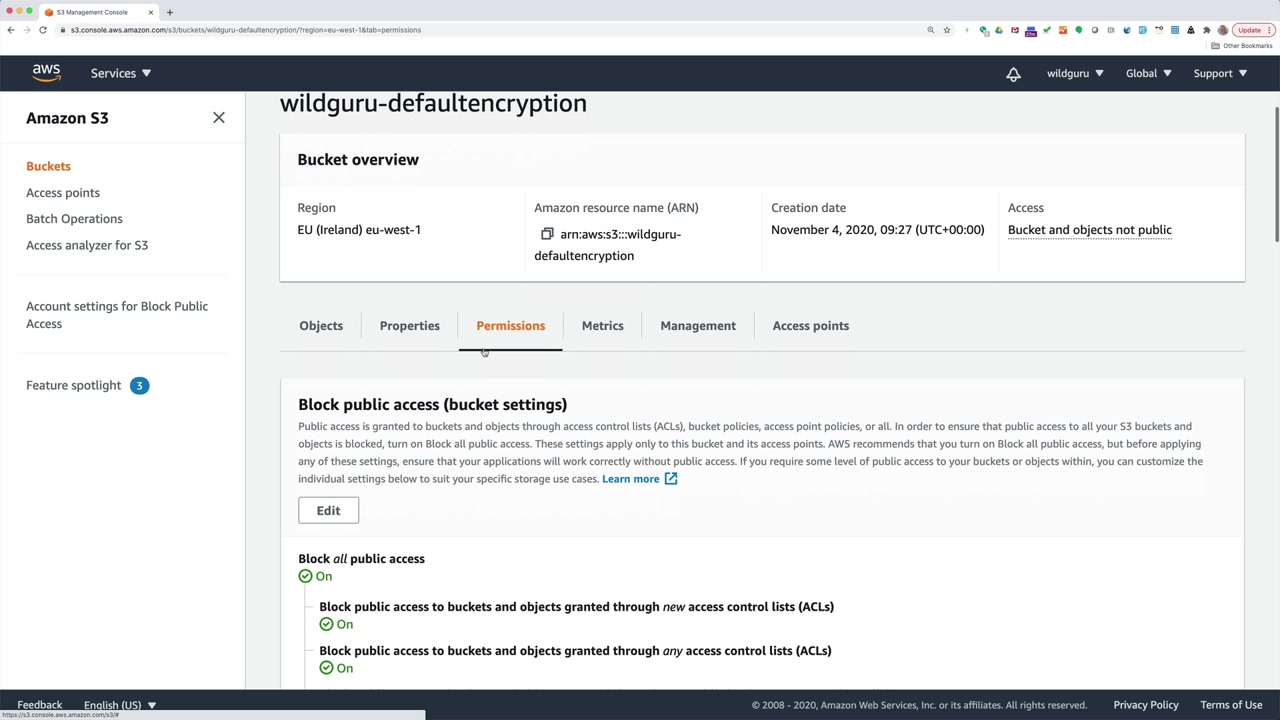Open the wildguru account dropdown
The image size is (1280, 720).
click(1075, 73)
